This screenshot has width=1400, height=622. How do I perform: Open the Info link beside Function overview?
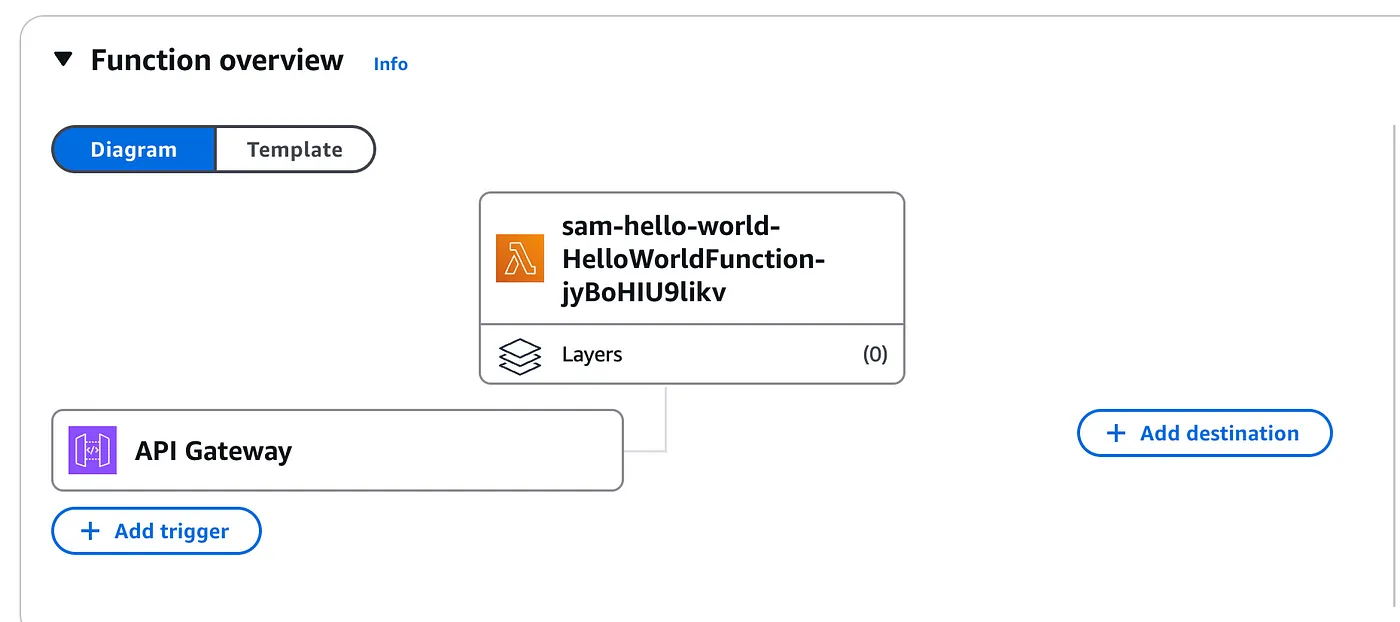coord(391,64)
